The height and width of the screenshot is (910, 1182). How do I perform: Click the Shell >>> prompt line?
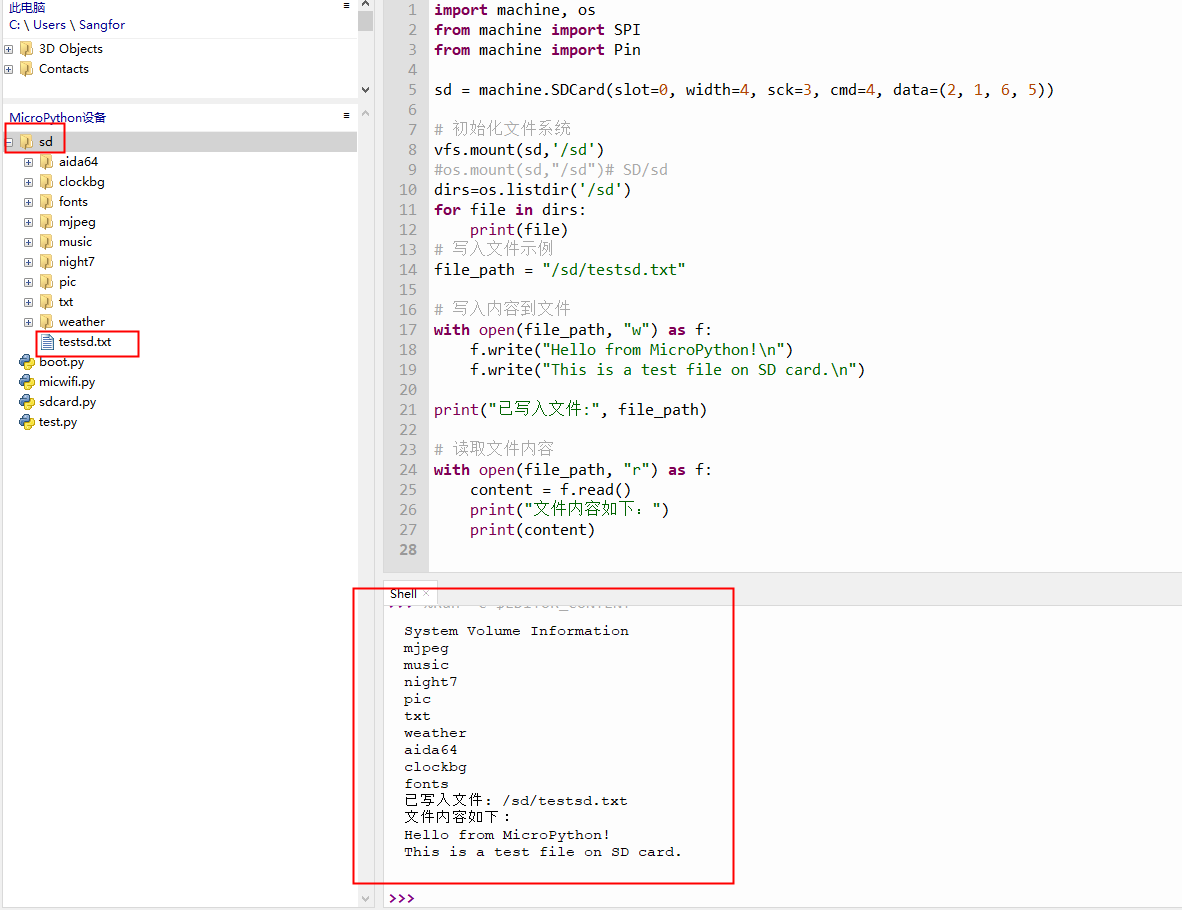(x=400, y=897)
